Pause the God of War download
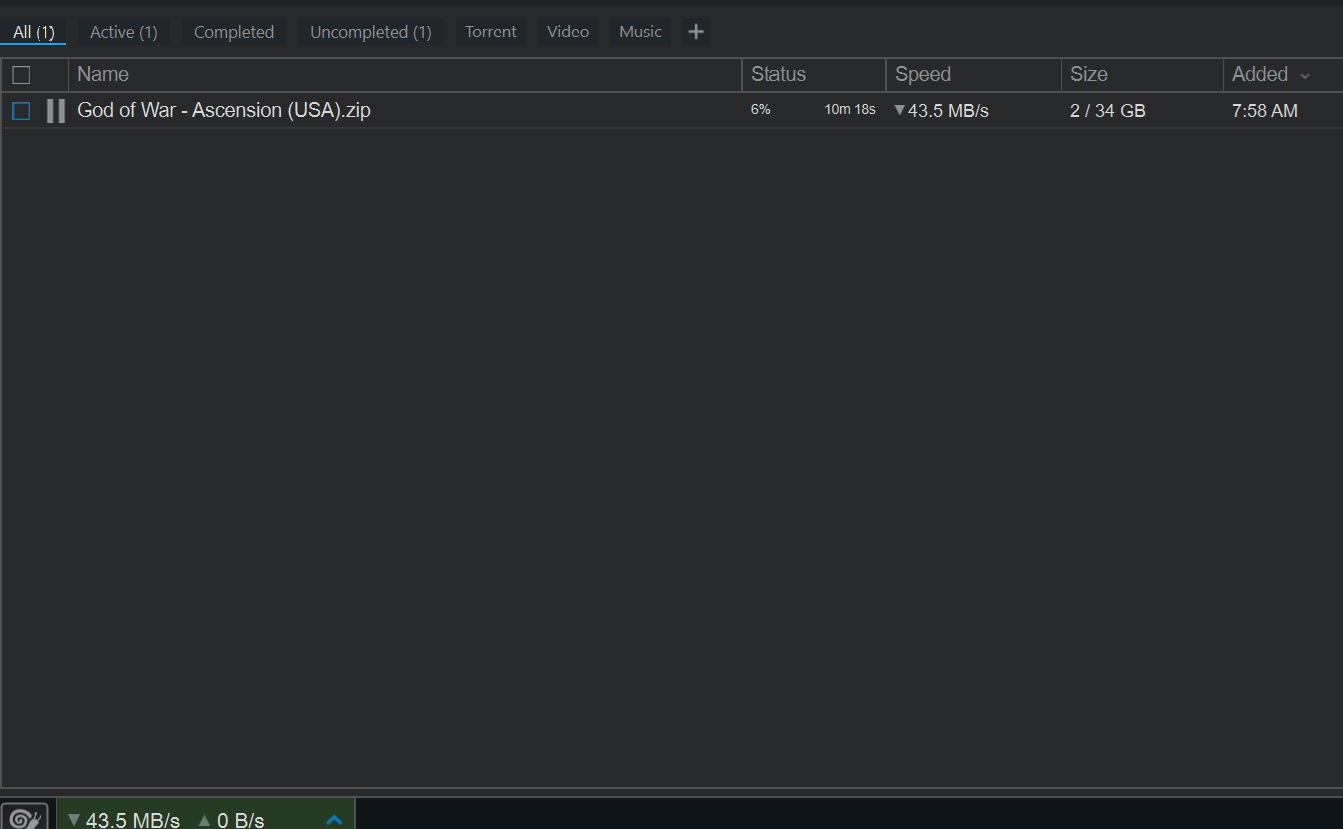 [x=56, y=110]
